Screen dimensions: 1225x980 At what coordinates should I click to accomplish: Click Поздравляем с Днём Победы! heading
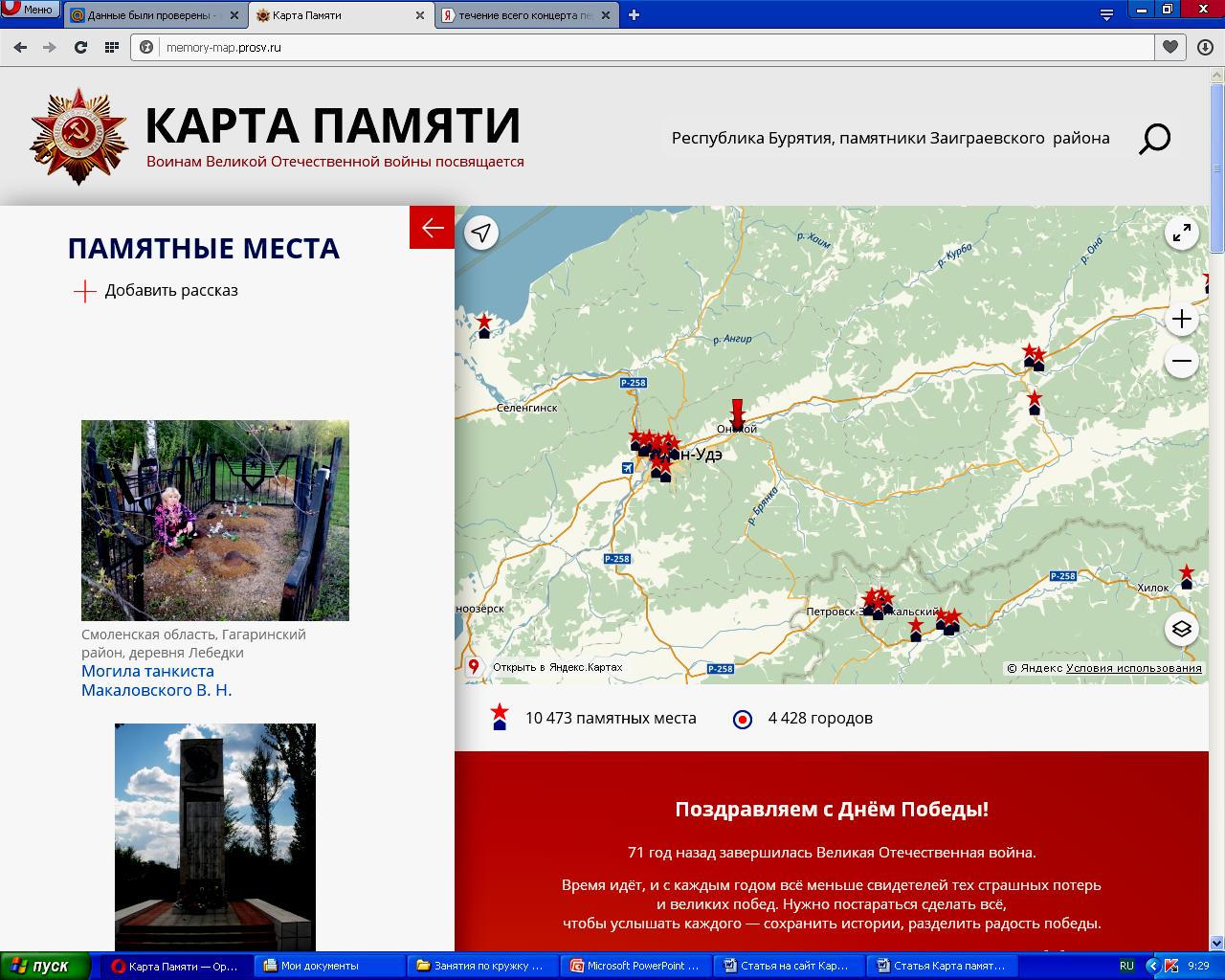[832, 809]
